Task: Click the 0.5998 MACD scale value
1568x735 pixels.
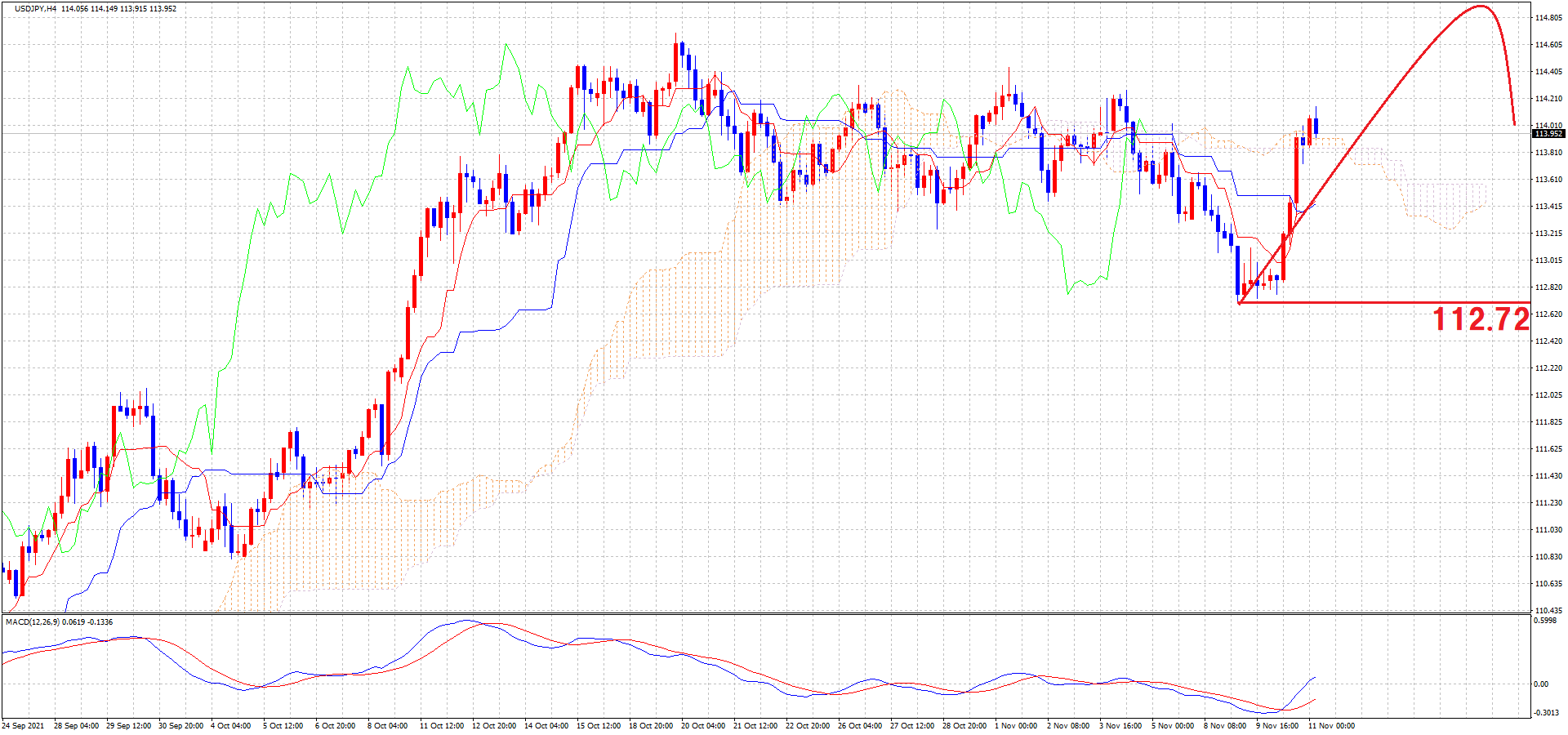Action: (x=1547, y=621)
